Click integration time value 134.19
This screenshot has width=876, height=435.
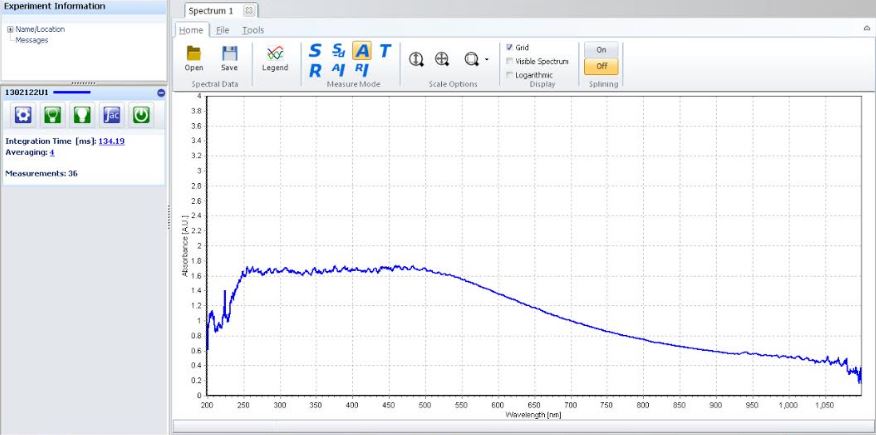[111, 141]
